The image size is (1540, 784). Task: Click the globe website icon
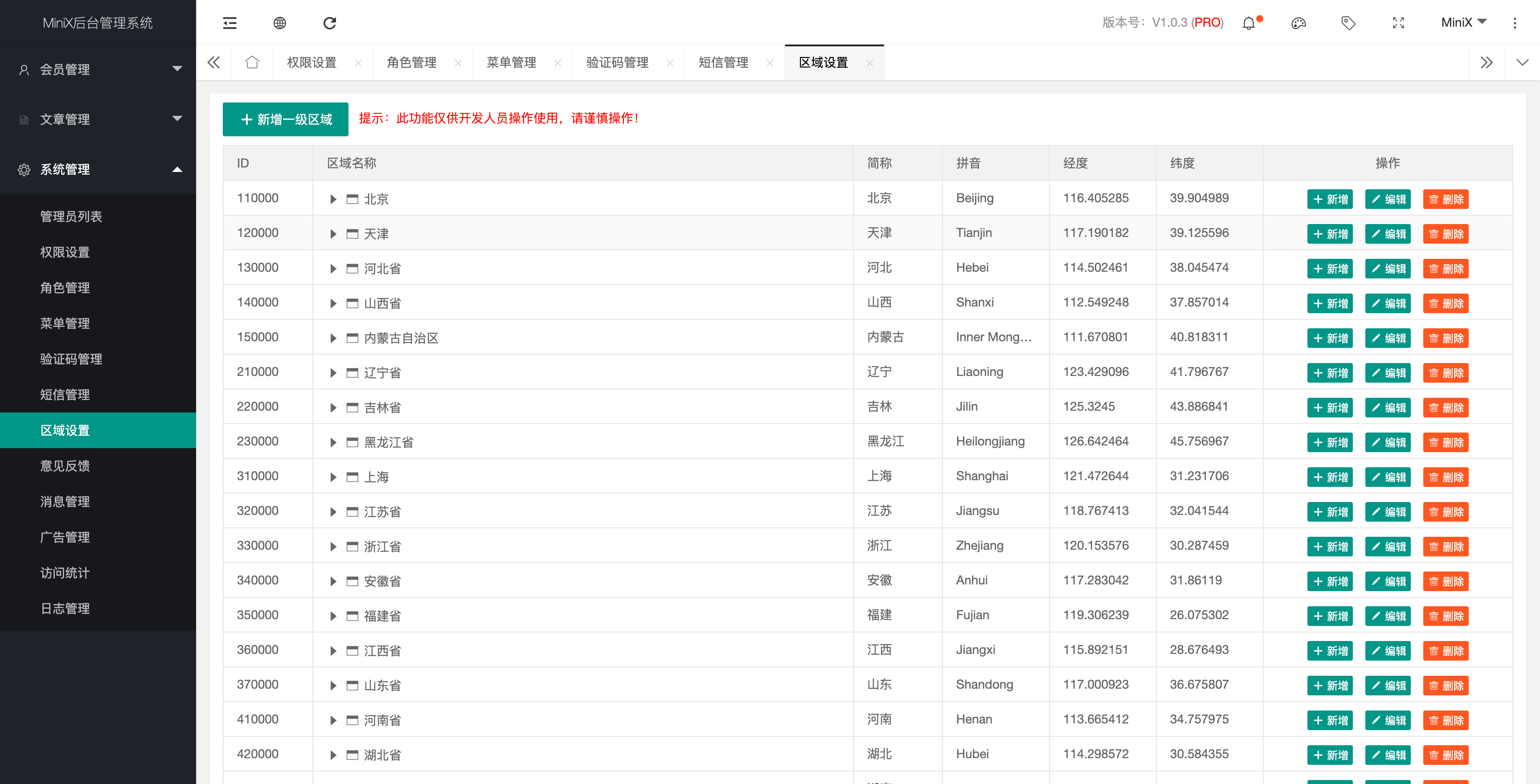click(x=280, y=23)
